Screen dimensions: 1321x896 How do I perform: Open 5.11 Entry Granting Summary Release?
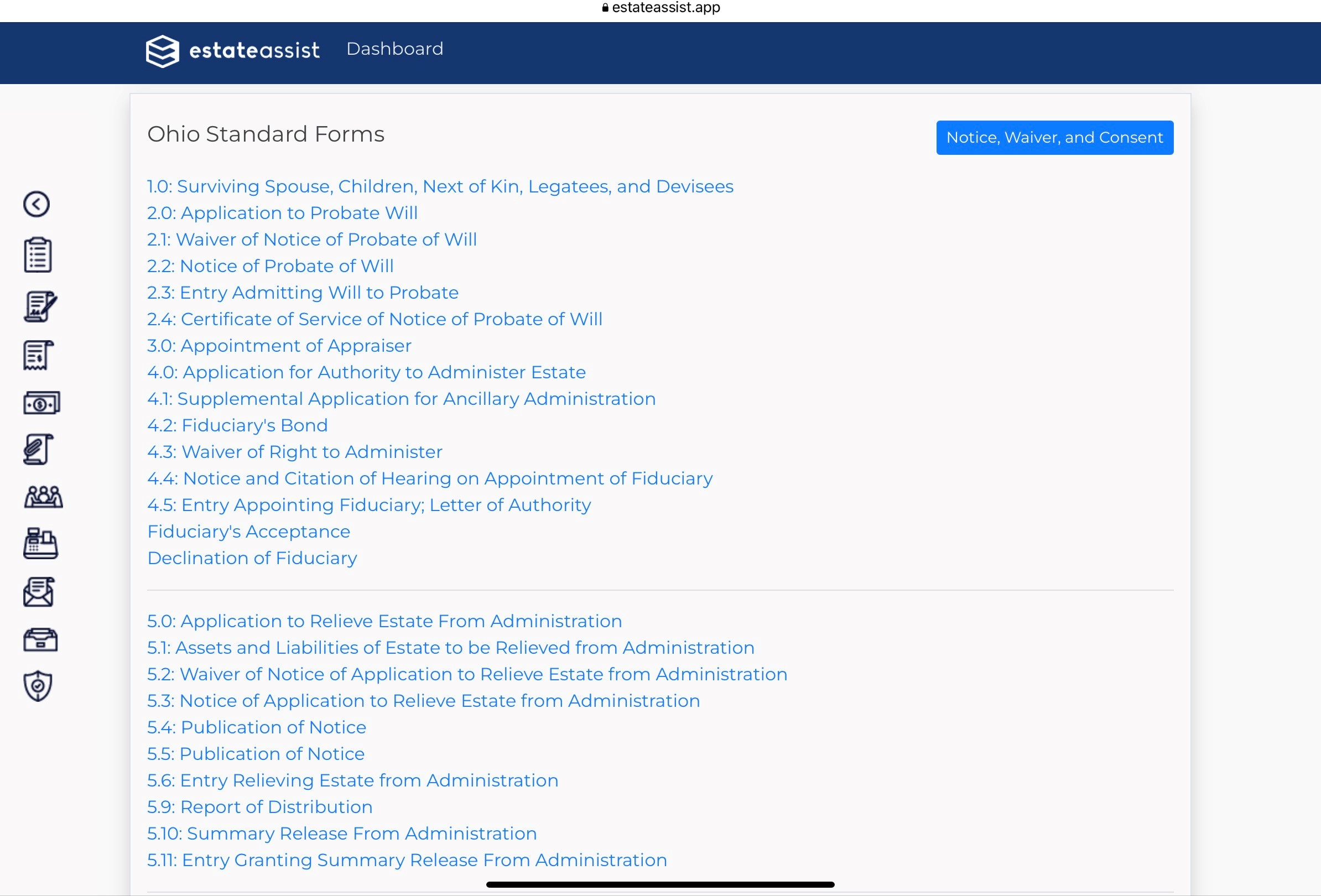tap(407, 860)
